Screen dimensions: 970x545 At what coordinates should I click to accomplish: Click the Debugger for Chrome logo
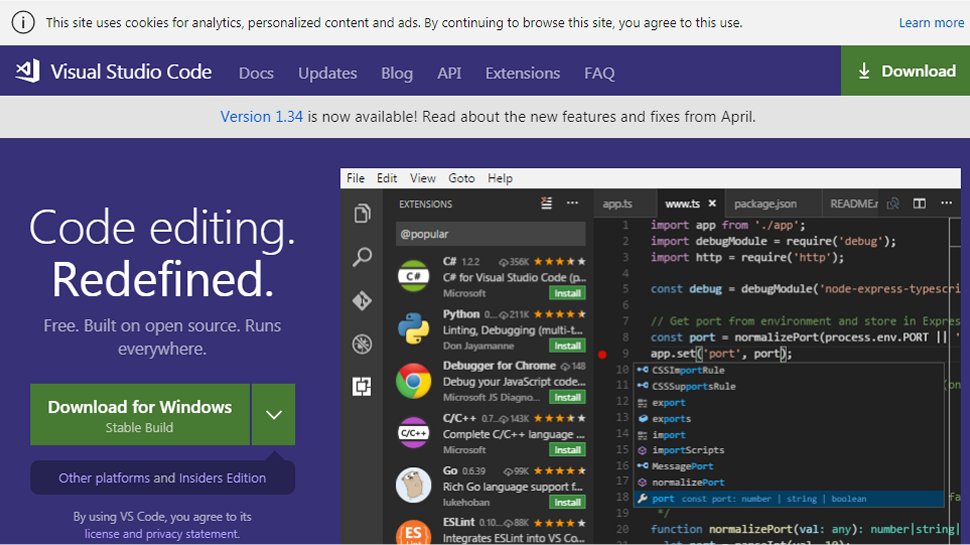pos(413,381)
